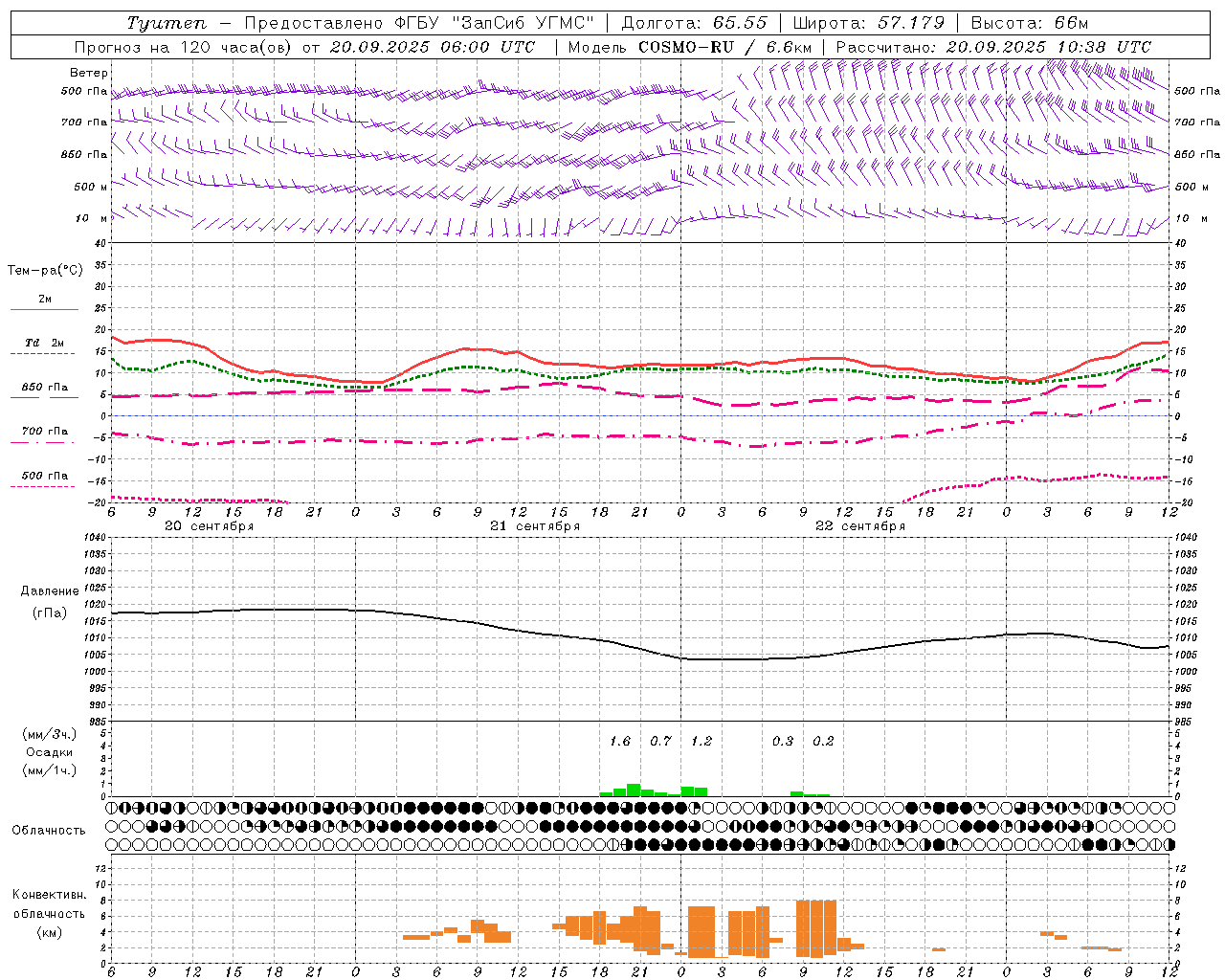Click the solid line sample under "2м" legend

click(x=44, y=309)
